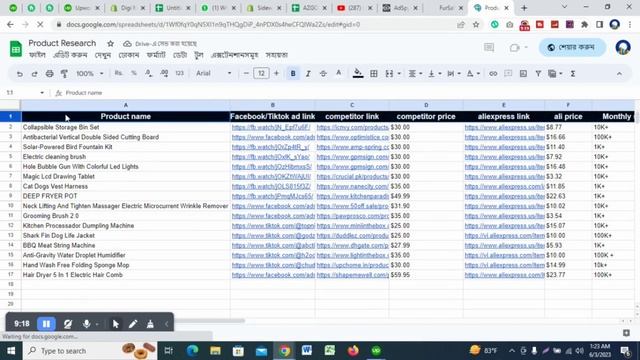
Task: Toggle the recorder microphone
Action: [87, 324]
